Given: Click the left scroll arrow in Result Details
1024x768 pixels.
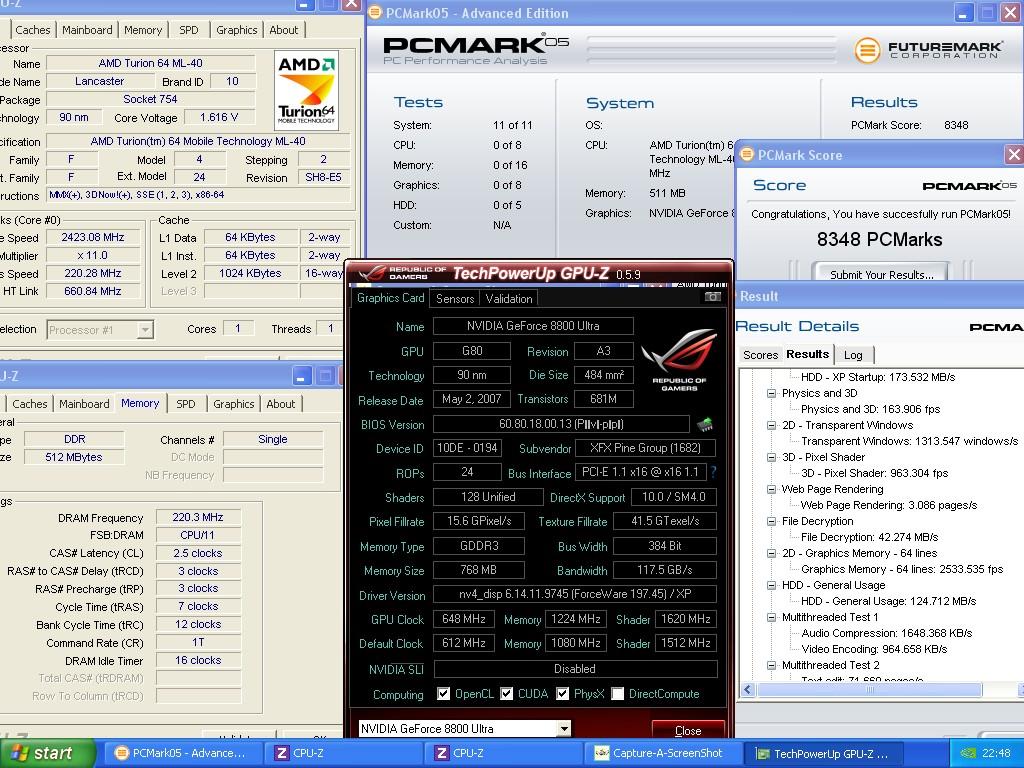Looking at the screenshot, I should click(748, 690).
